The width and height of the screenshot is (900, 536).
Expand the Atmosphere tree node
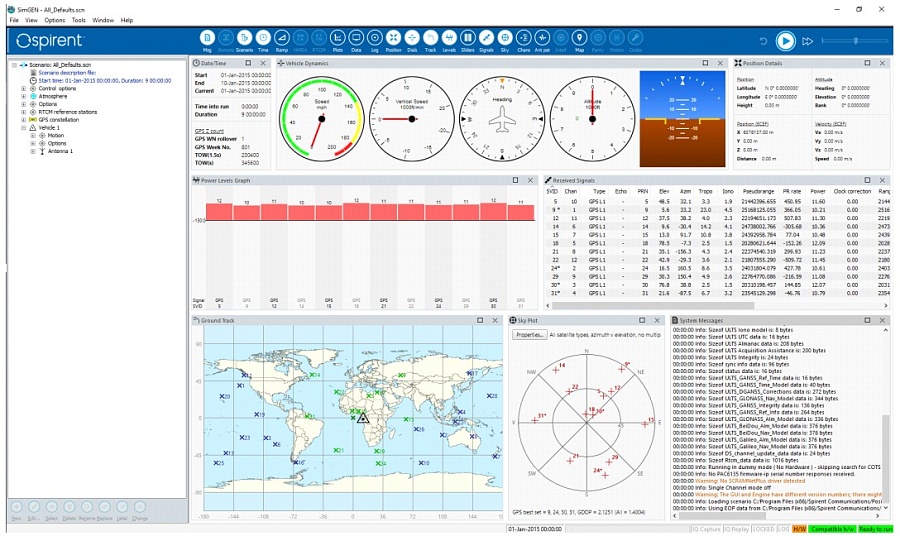point(23,96)
